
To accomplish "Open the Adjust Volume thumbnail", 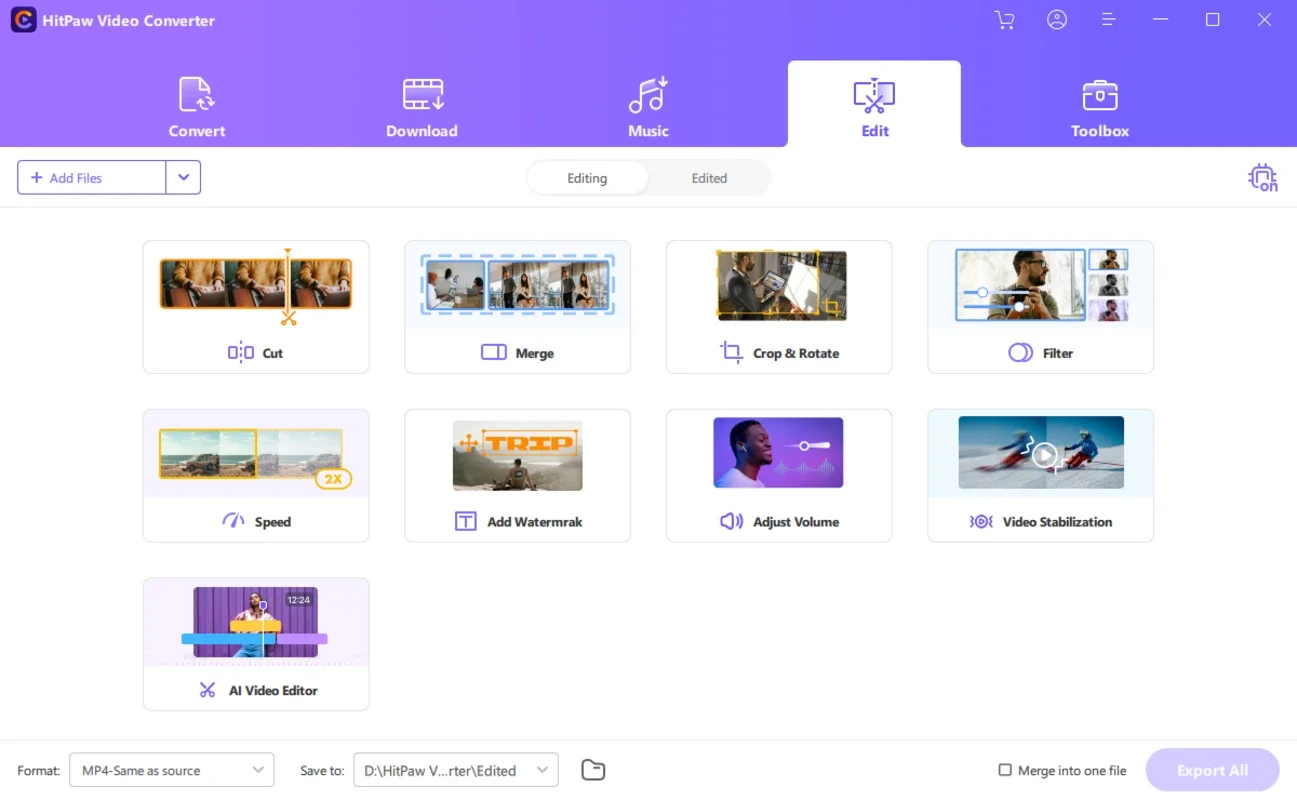I will point(778,453).
